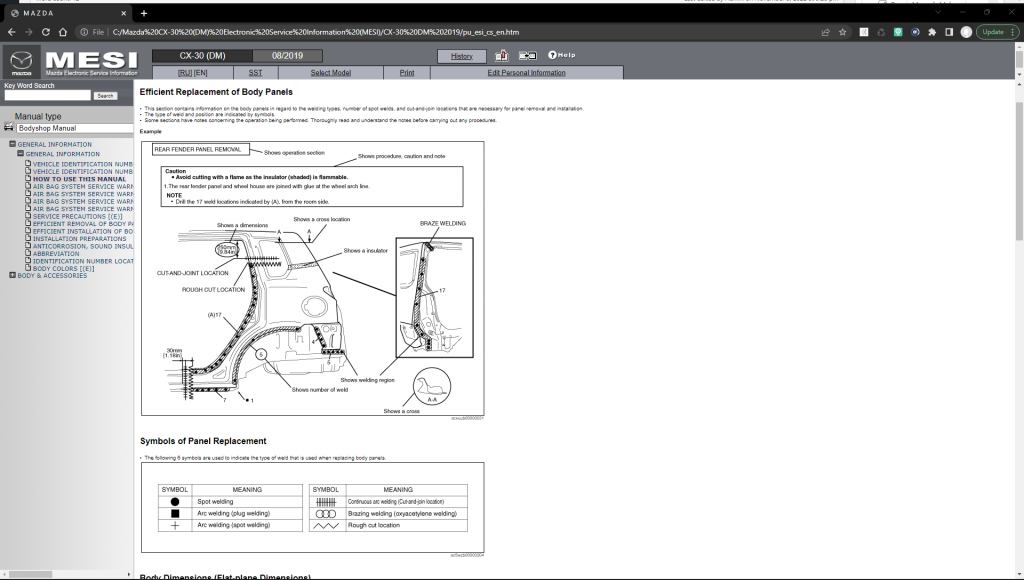Image resolution: width=1024 pixels, height=580 pixels.
Task: Click the screen-transfer icon left of Help
Action: coord(527,55)
